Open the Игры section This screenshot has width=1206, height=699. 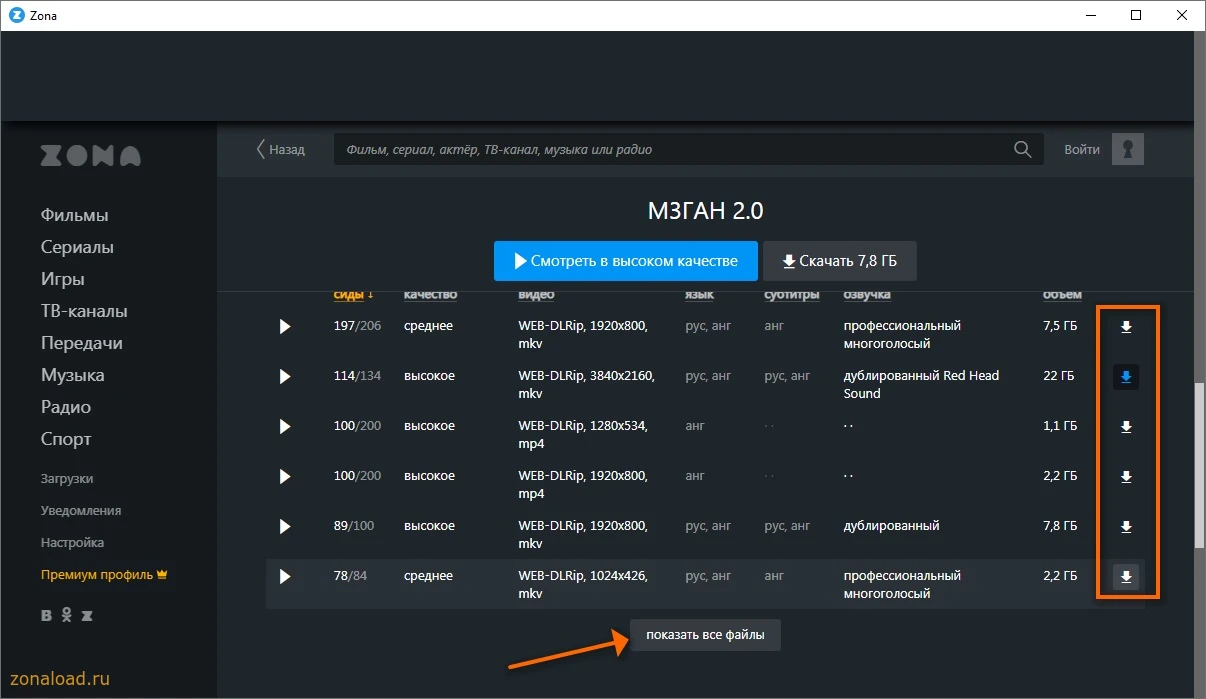click(63, 279)
